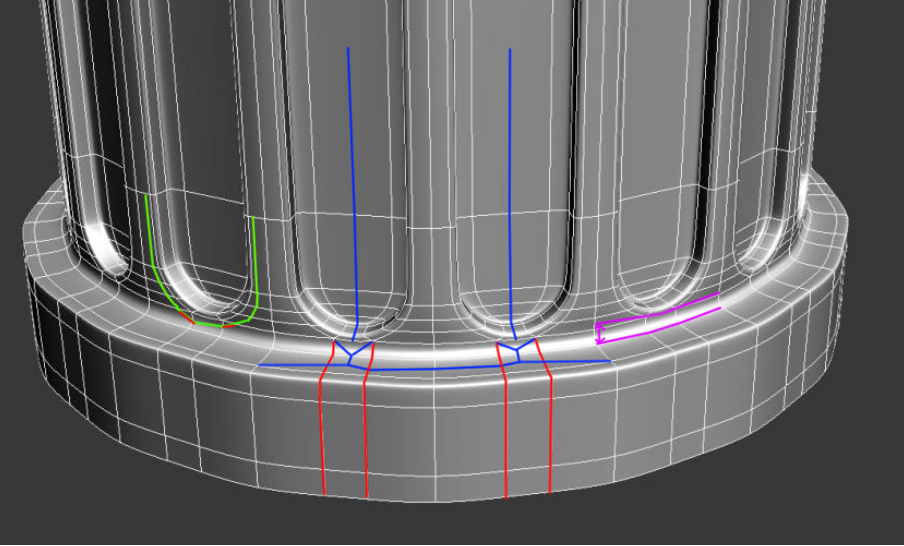Select the fluted column mesh in viewport
Viewport: 904px width, 546px height.
click(x=435, y=251)
